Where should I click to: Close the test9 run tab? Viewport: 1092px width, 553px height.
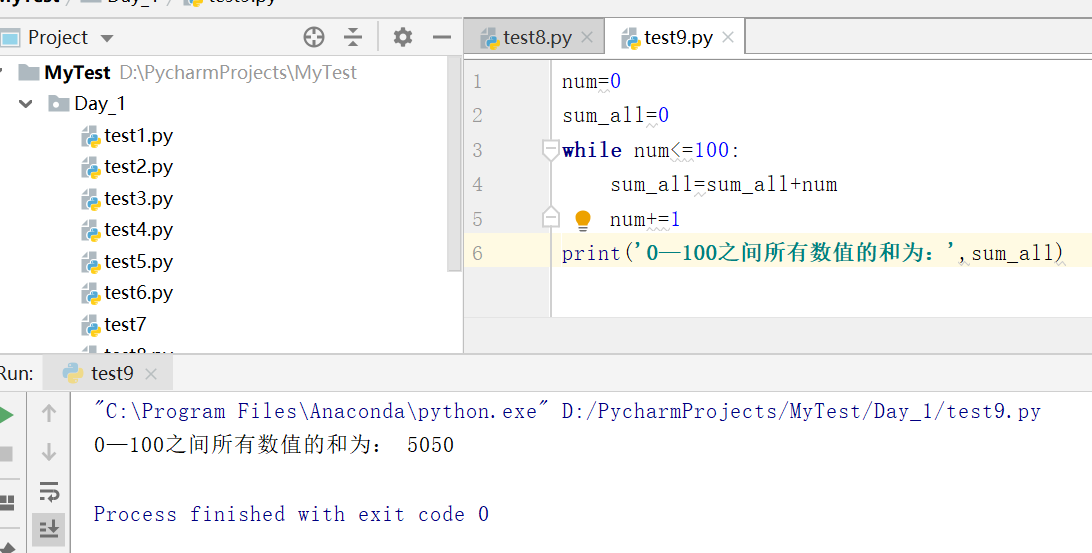pyautogui.click(x=150, y=375)
